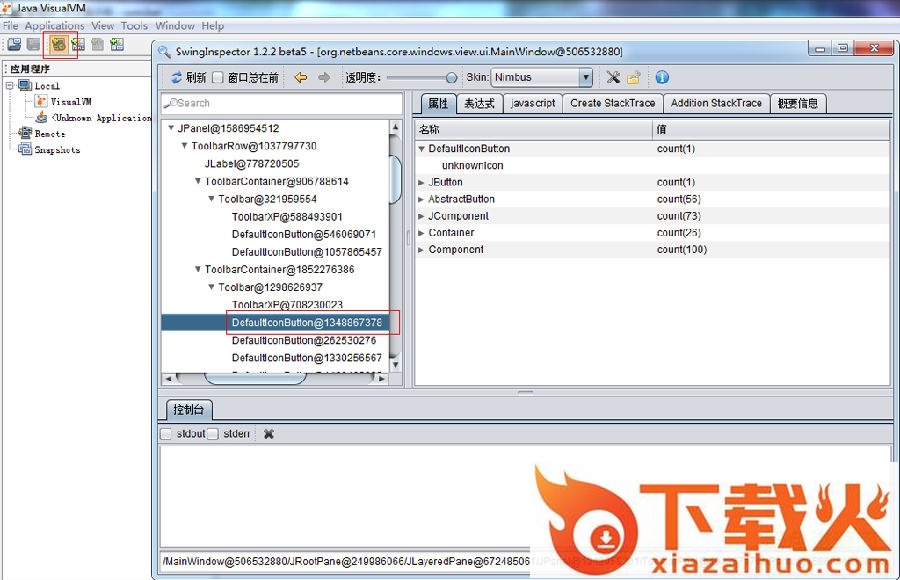
Task: Click the 值 column header
Action: click(x=771, y=130)
